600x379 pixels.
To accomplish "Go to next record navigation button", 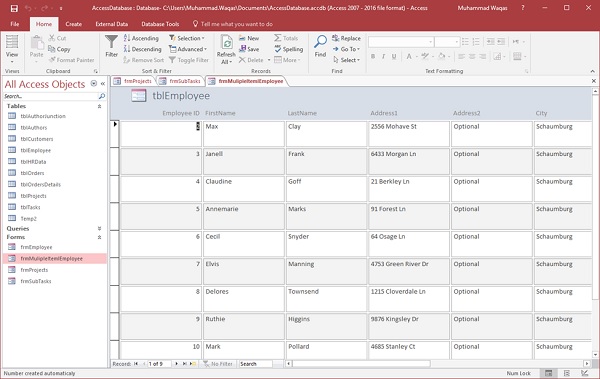I will click(x=176, y=364).
